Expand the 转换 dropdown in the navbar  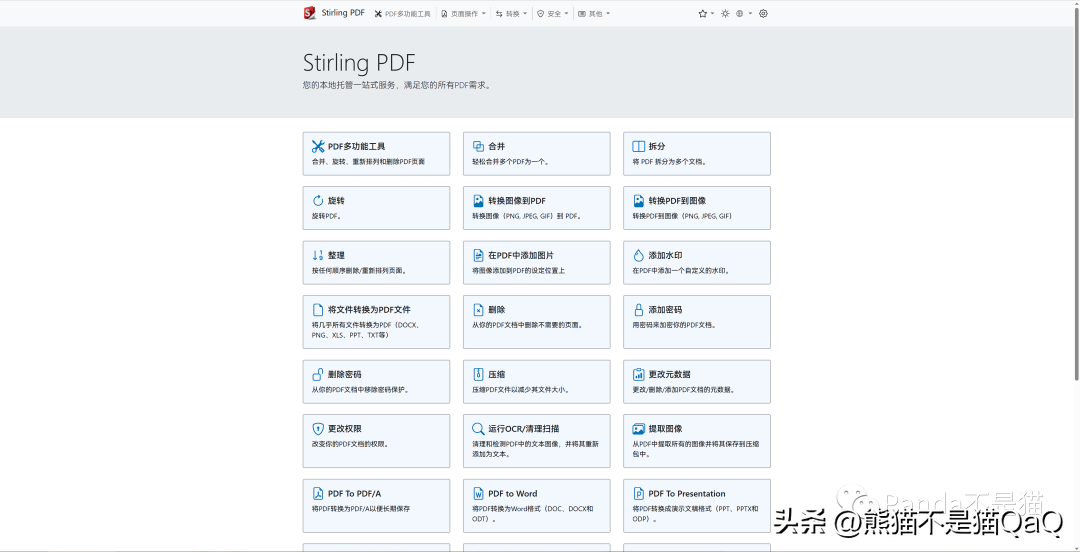(x=511, y=14)
